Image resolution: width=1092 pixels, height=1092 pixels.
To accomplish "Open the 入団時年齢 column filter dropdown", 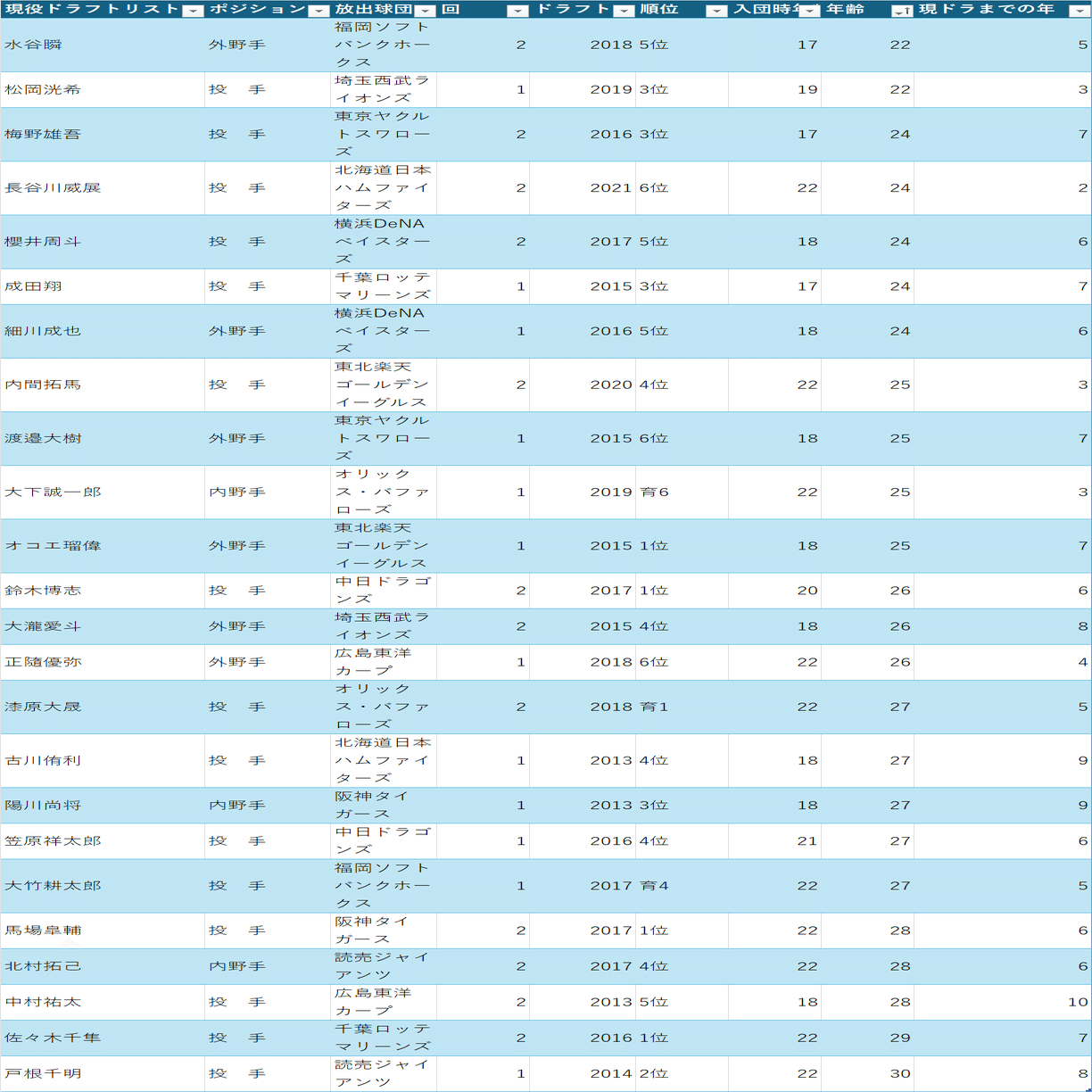I will pyautogui.click(x=809, y=11).
